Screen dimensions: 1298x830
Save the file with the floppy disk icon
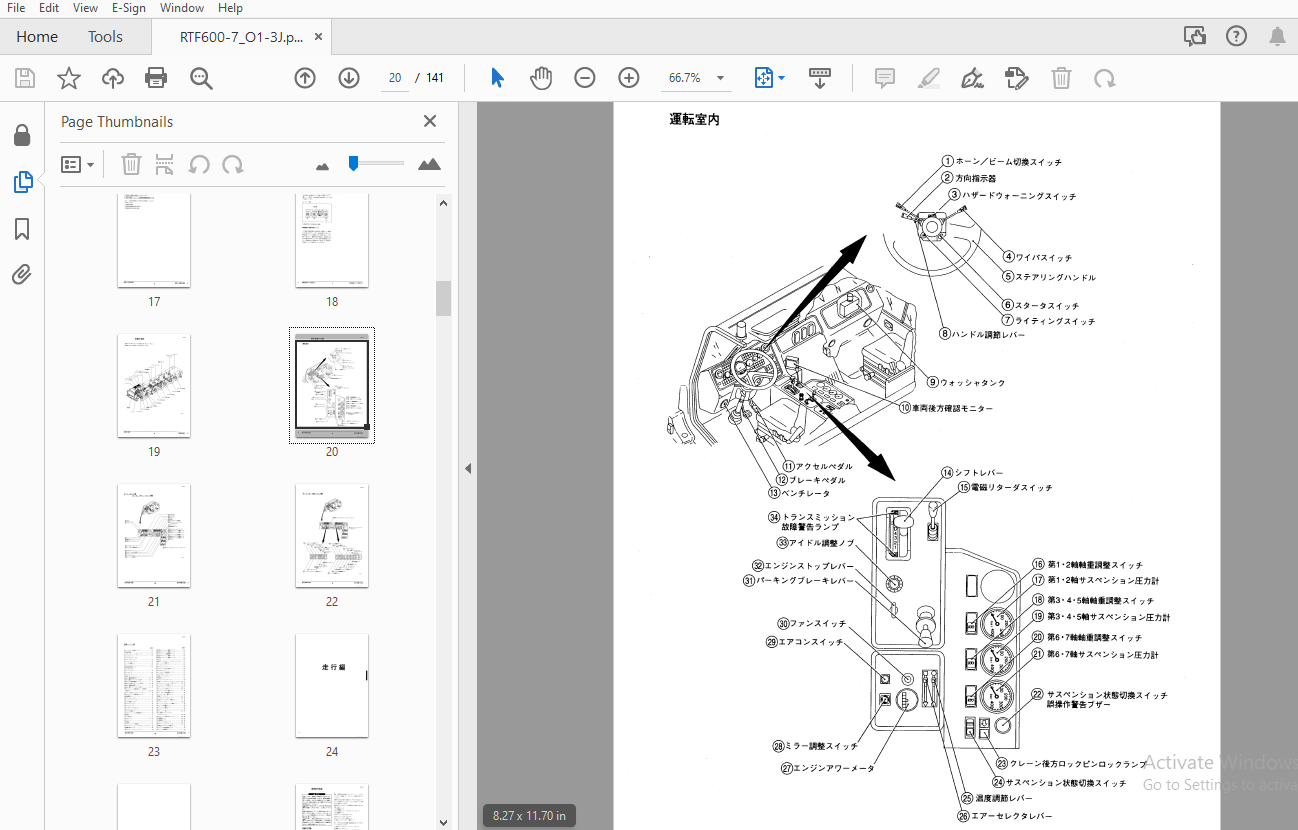tap(25, 78)
